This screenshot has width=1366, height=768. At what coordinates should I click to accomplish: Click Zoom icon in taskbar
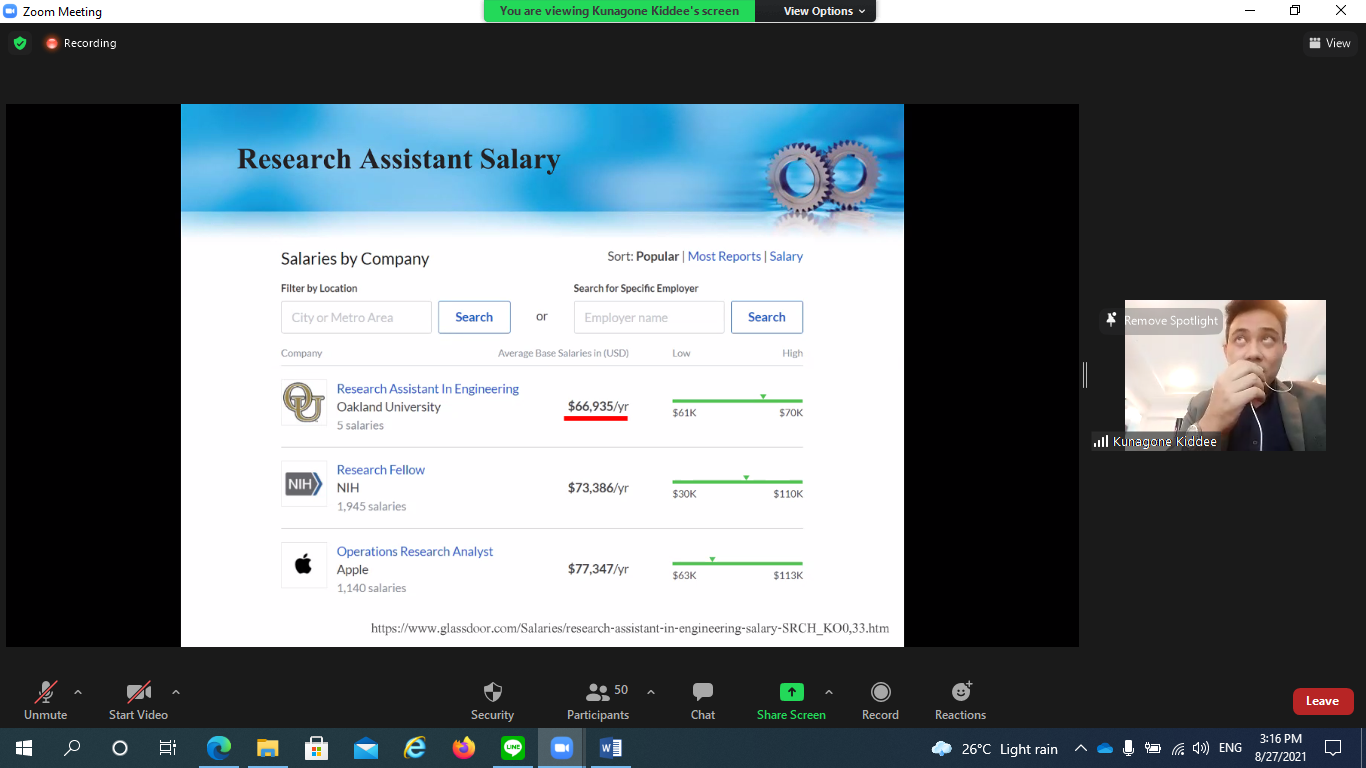pos(562,748)
